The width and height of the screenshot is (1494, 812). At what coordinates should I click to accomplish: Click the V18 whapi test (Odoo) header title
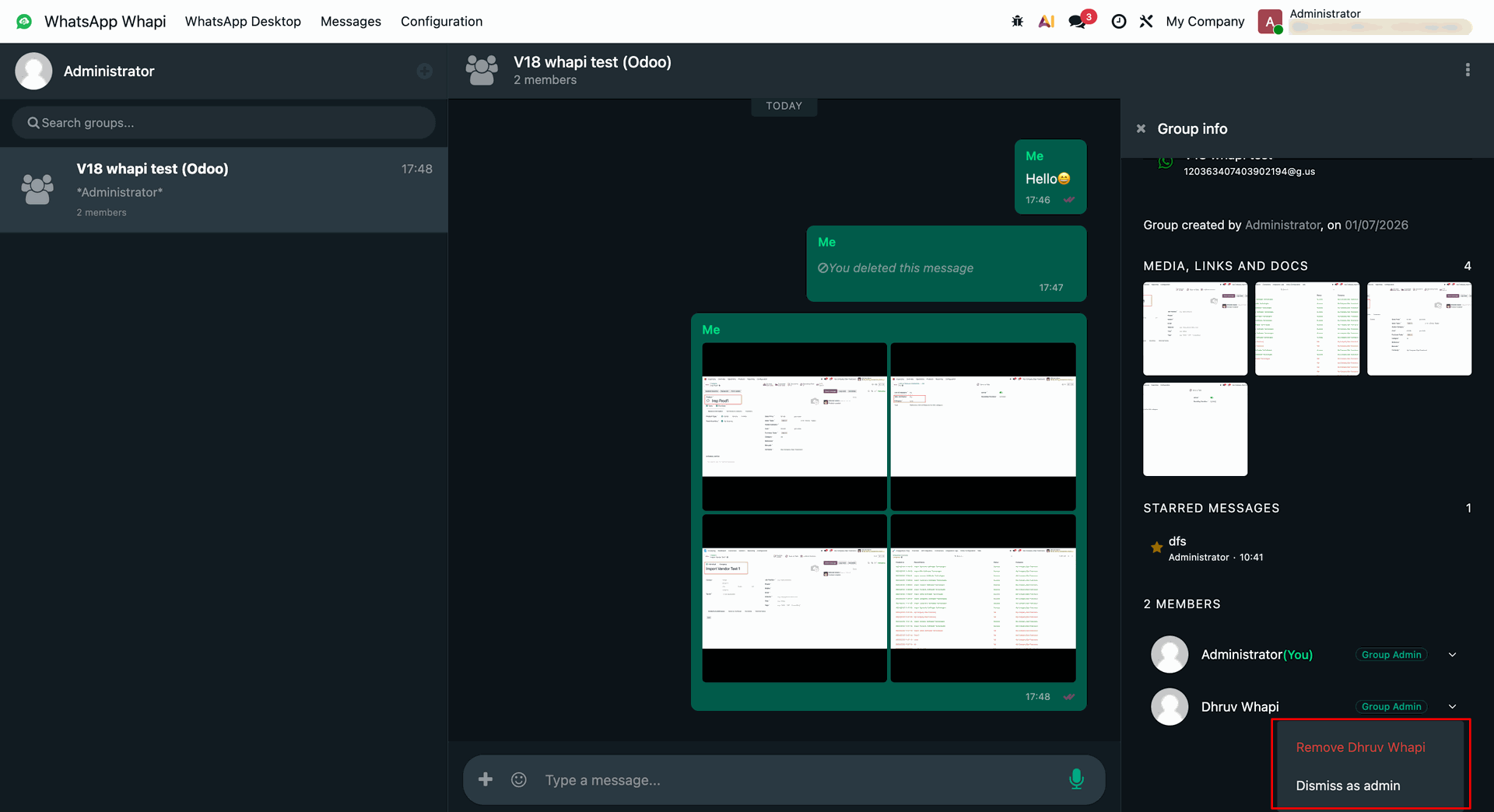click(x=592, y=62)
